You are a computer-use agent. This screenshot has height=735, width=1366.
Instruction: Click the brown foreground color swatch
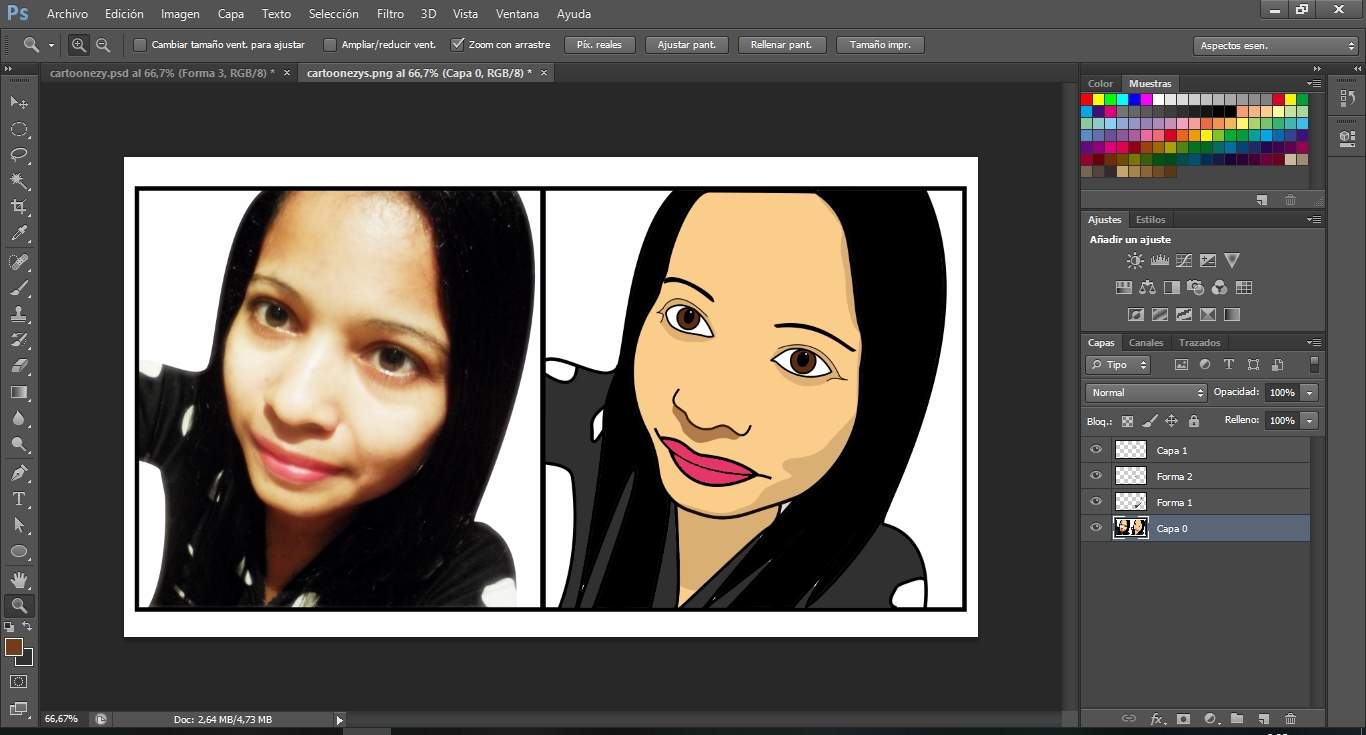coord(14,647)
